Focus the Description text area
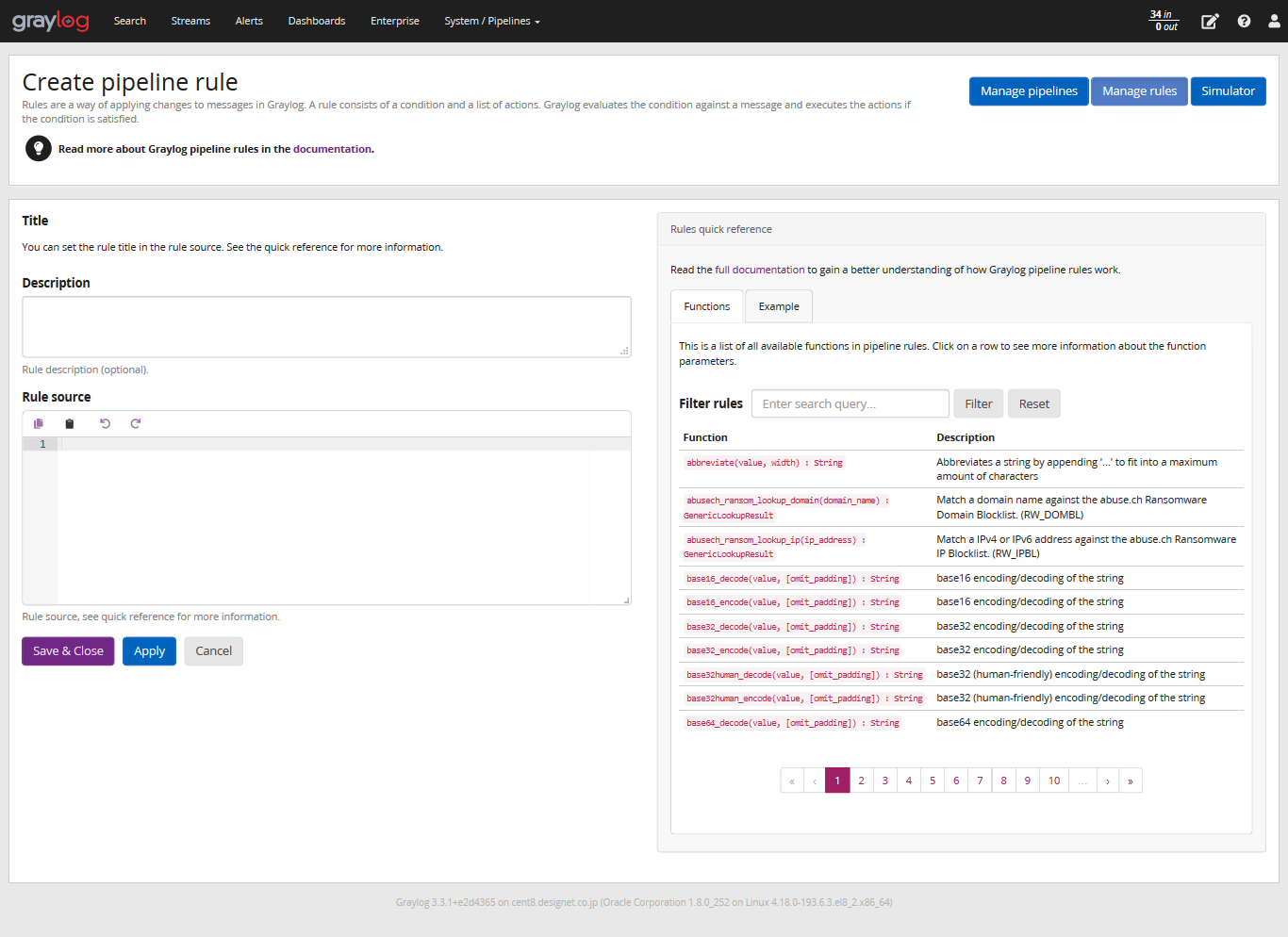This screenshot has width=1288, height=937. pyautogui.click(x=326, y=327)
